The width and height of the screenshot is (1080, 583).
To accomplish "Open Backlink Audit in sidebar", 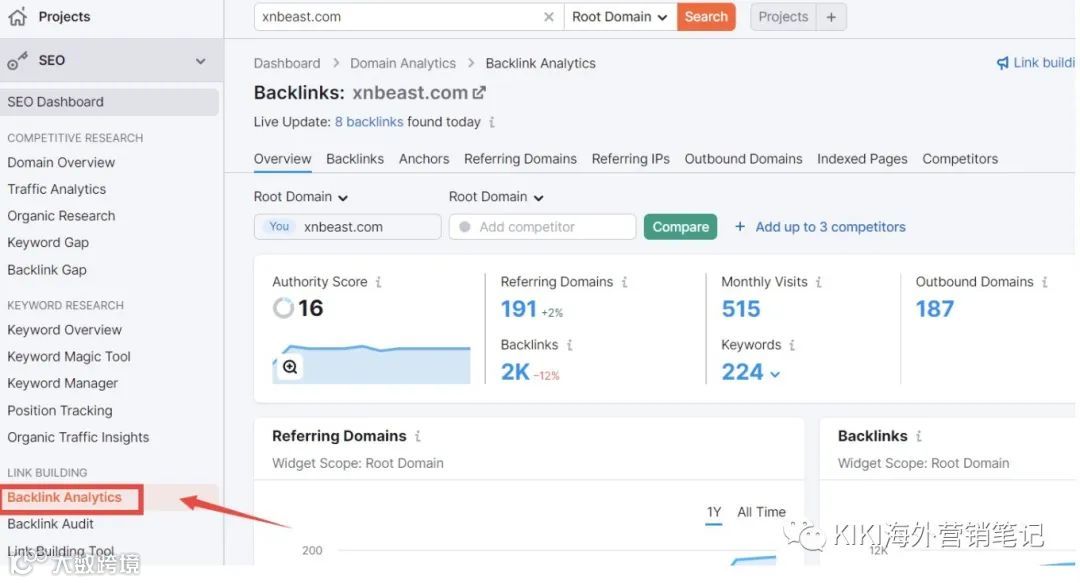I will (50, 524).
